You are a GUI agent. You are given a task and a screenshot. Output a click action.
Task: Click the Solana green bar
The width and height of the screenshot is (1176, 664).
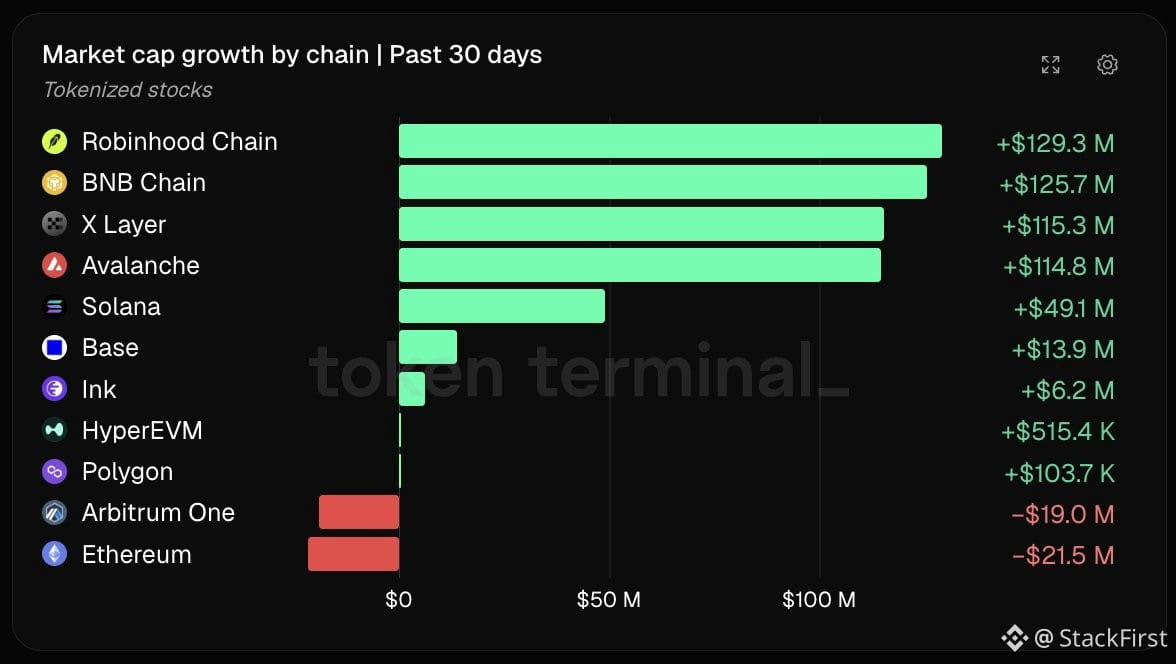502,306
